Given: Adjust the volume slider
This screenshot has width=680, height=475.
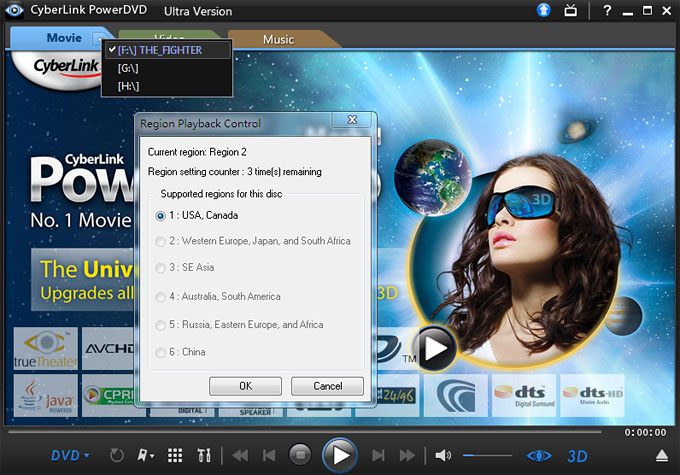Looking at the screenshot, I should (487, 455).
